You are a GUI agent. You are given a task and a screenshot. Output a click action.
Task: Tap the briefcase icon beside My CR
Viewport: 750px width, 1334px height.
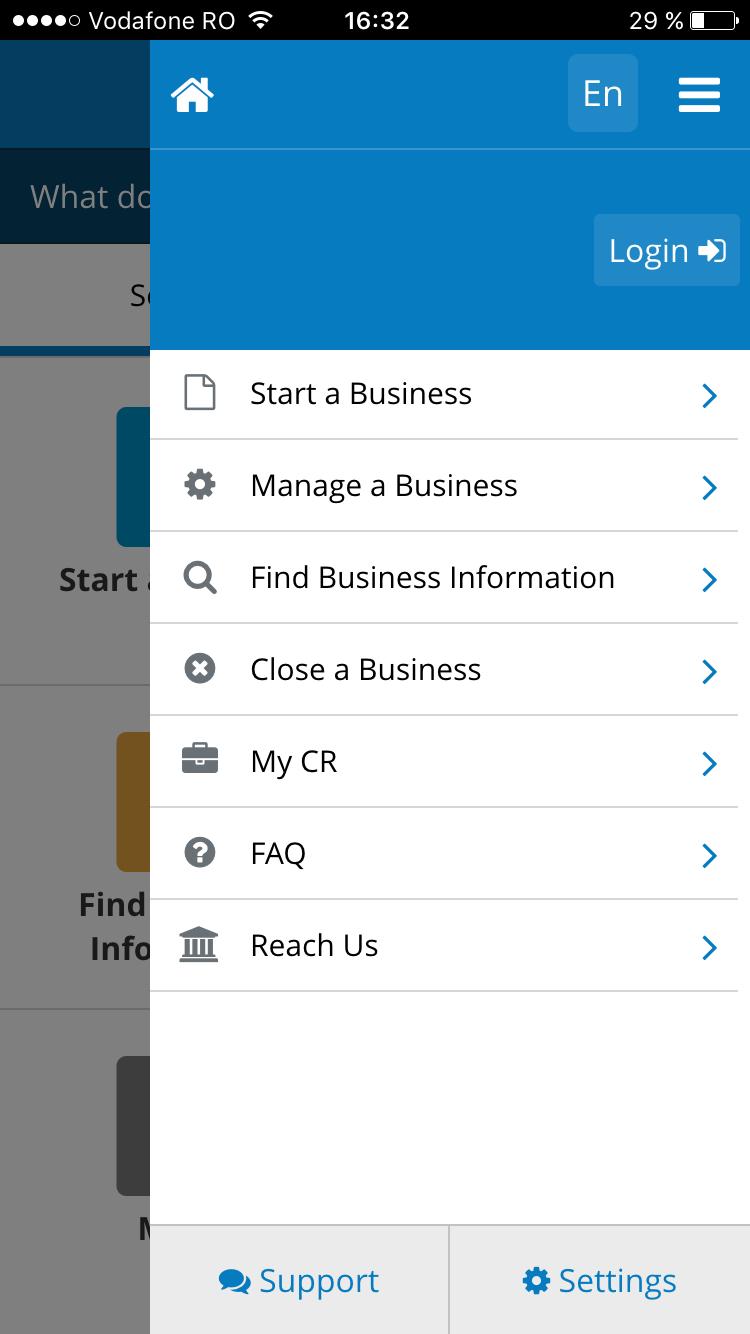200,761
